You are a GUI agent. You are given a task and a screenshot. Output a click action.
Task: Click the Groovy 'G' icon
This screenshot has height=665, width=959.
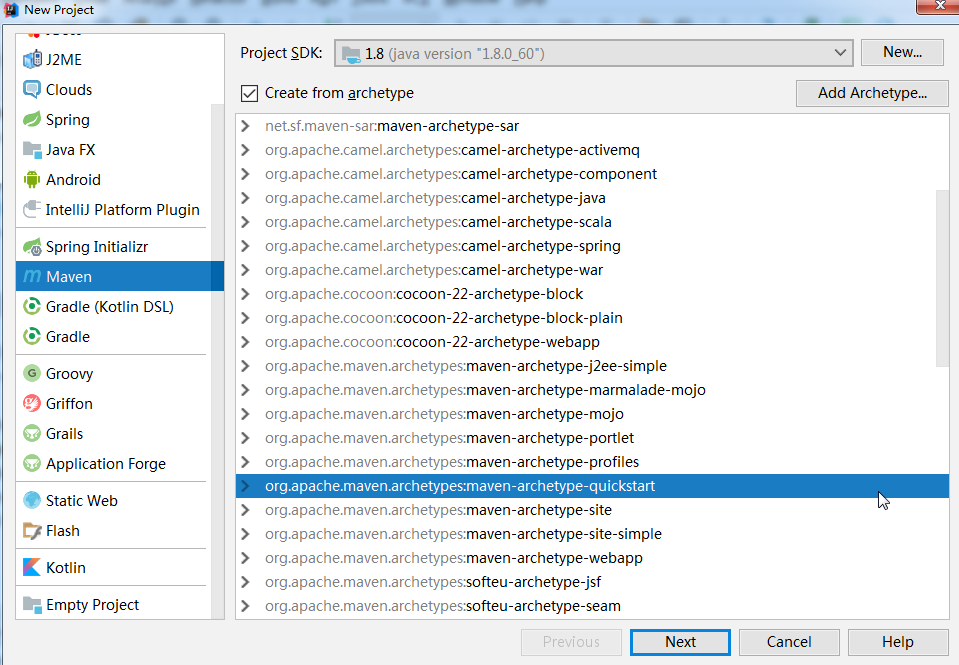32,373
